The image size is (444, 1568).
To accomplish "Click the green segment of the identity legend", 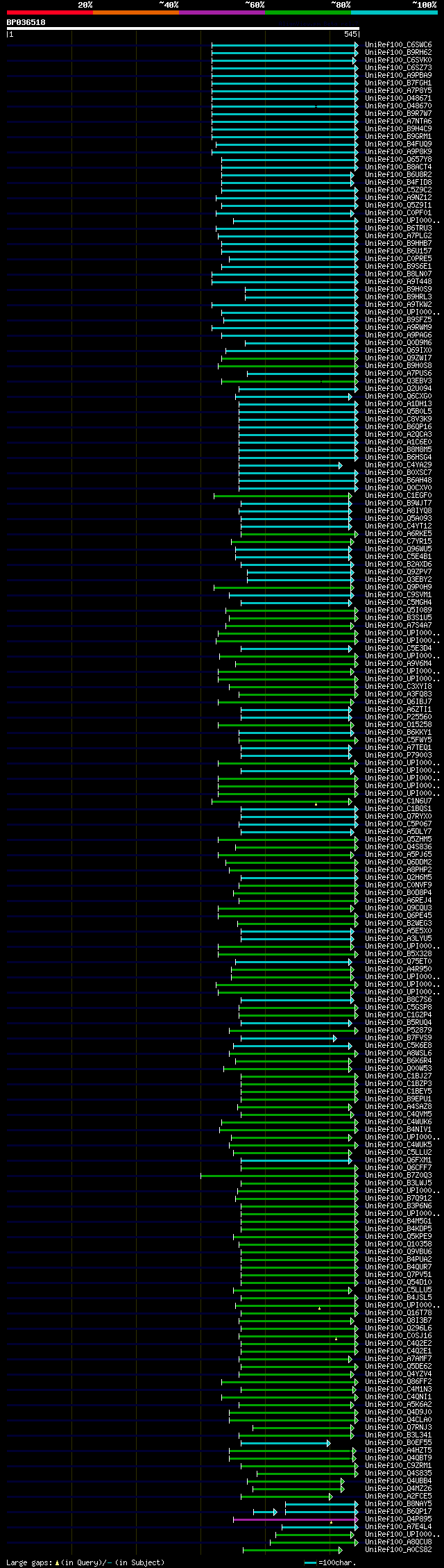I will (x=308, y=12).
